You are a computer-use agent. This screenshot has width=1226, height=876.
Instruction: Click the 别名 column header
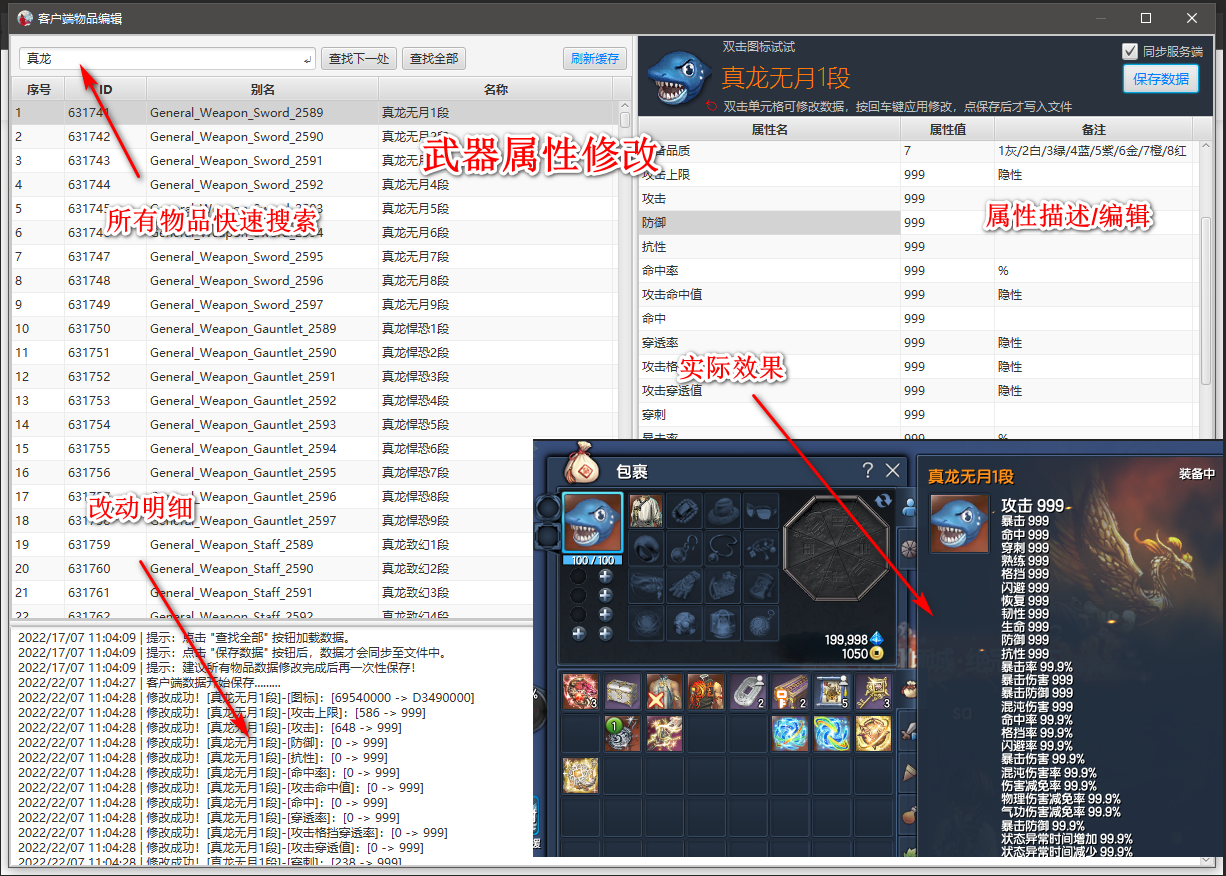263,89
